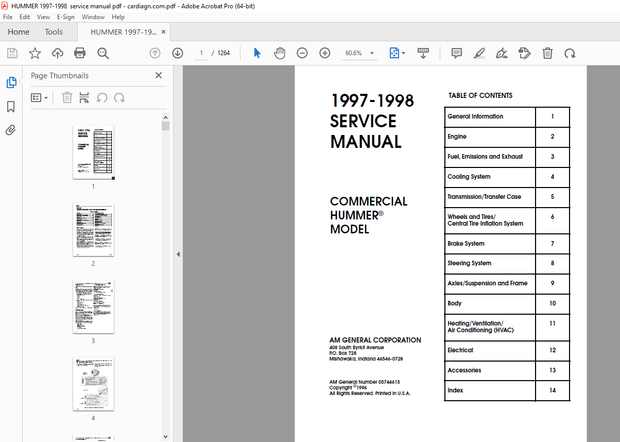The width and height of the screenshot is (620, 442).
Task: Click 'Brake System' contents entry
Action: click(466, 244)
